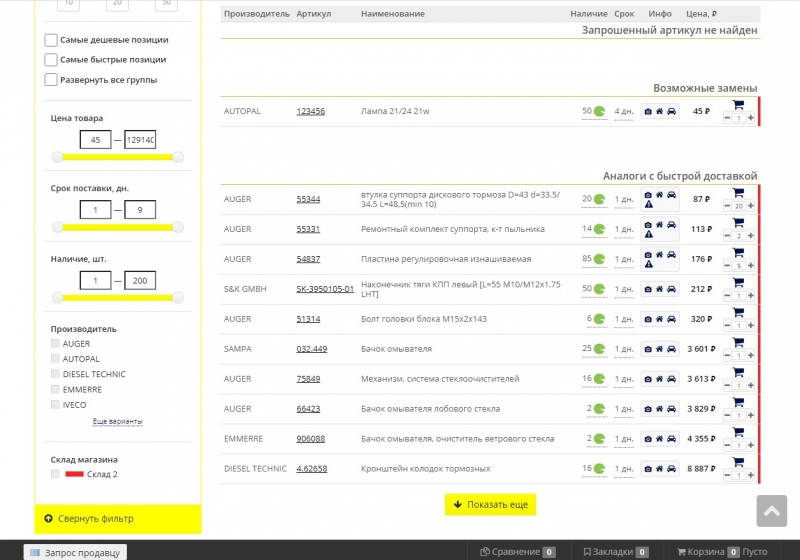Click home icon for AUGER 54837

pyautogui.click(x=659, y=254)
